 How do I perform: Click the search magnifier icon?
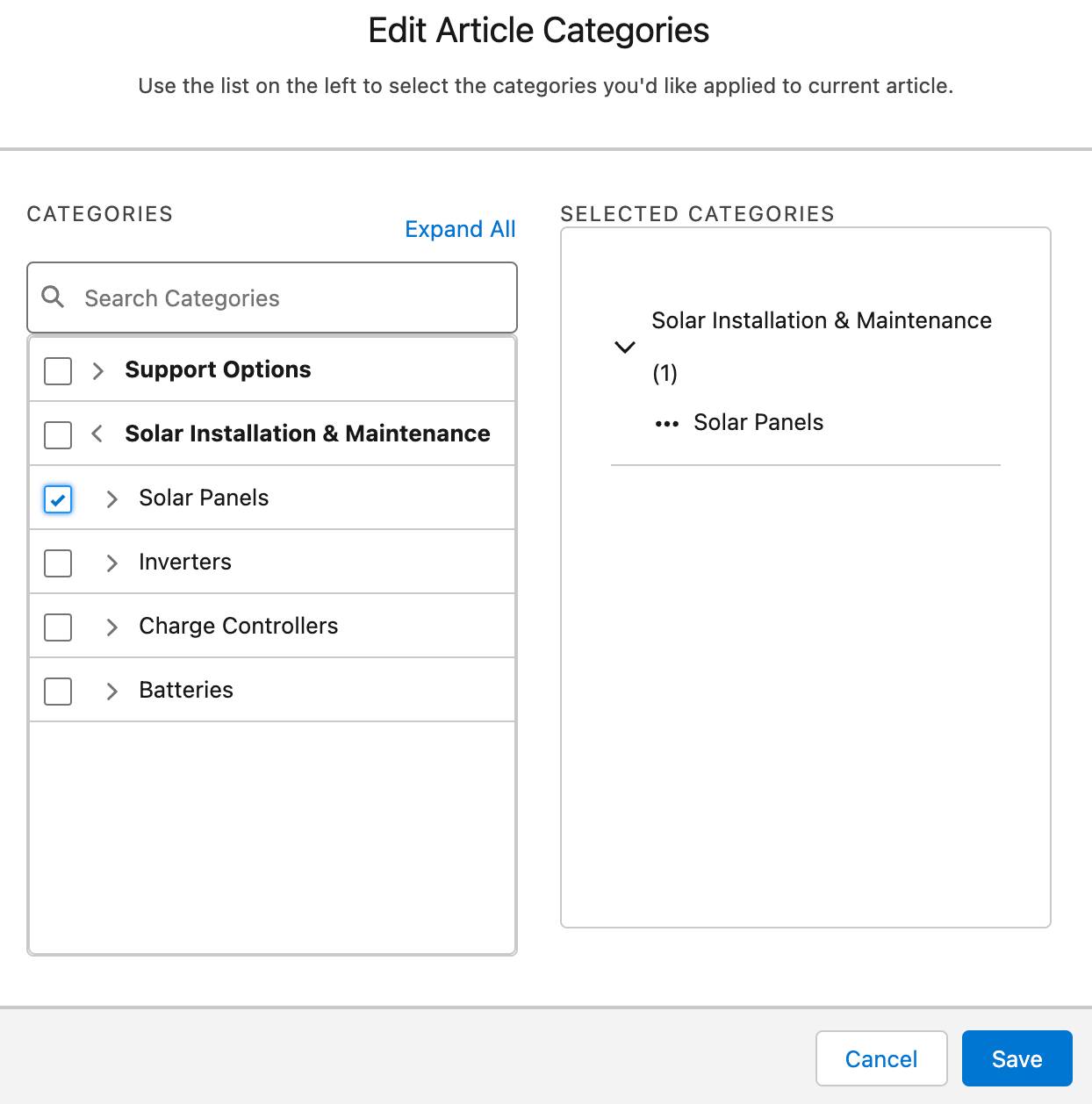[53, 297]
